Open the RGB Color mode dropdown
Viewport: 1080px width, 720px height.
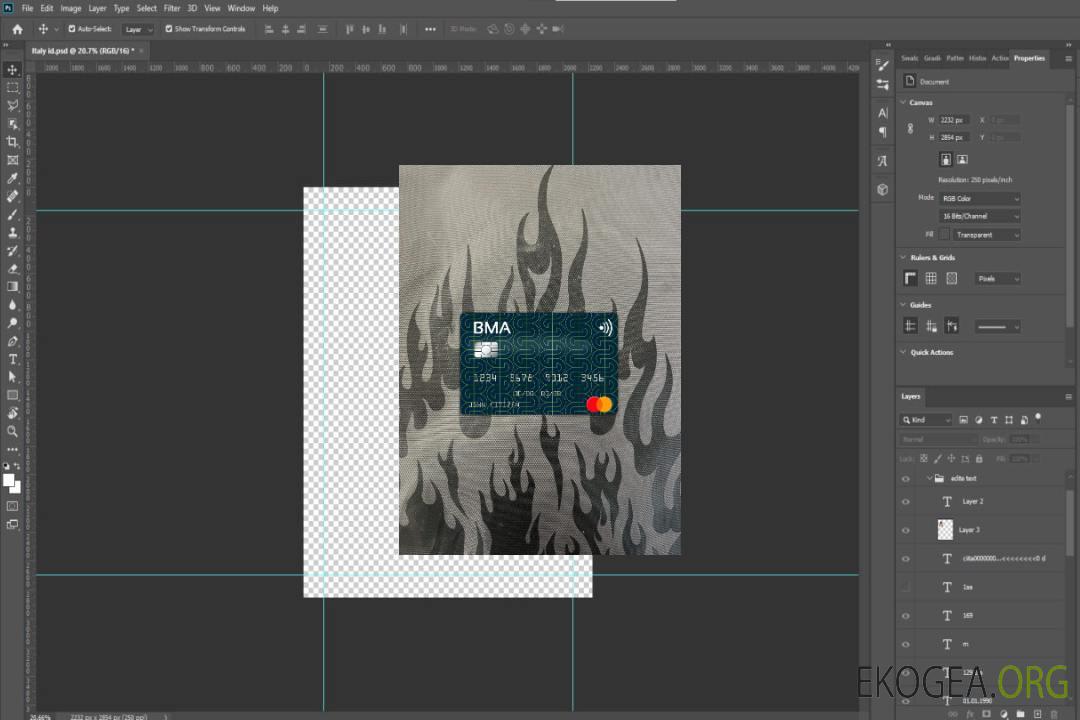coord(980,198)
